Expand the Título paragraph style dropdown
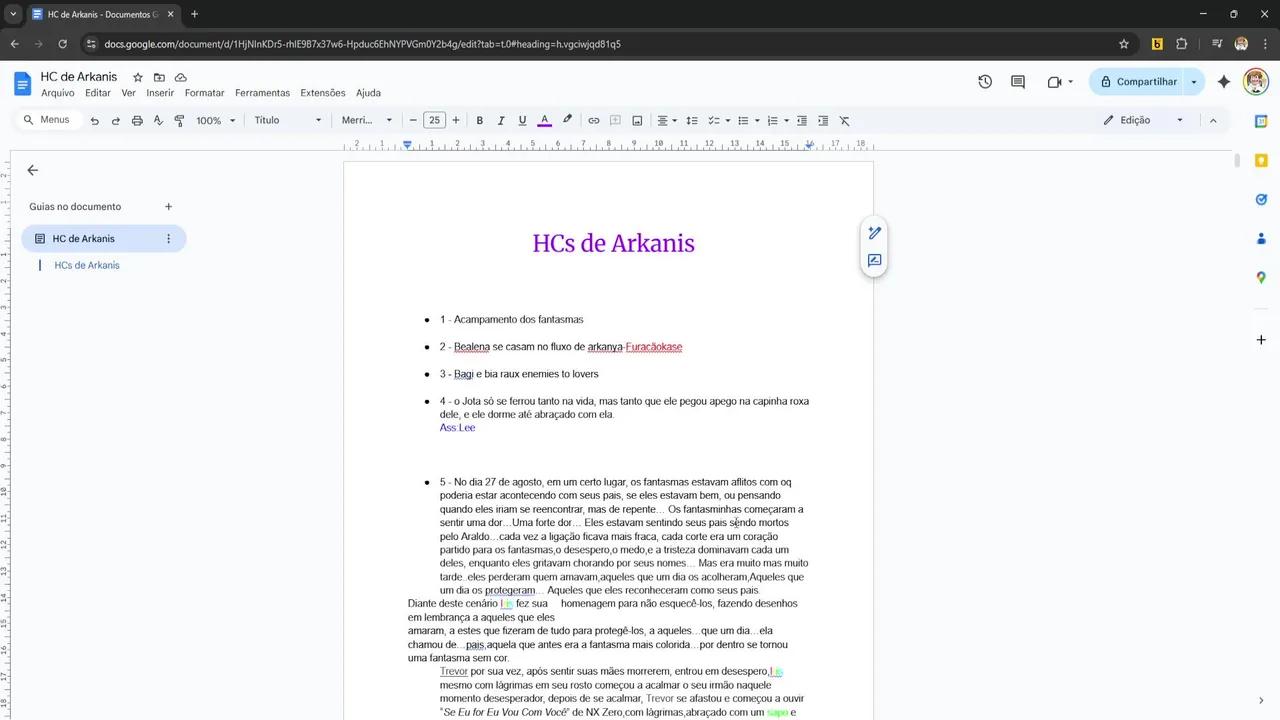 [288, 121]
